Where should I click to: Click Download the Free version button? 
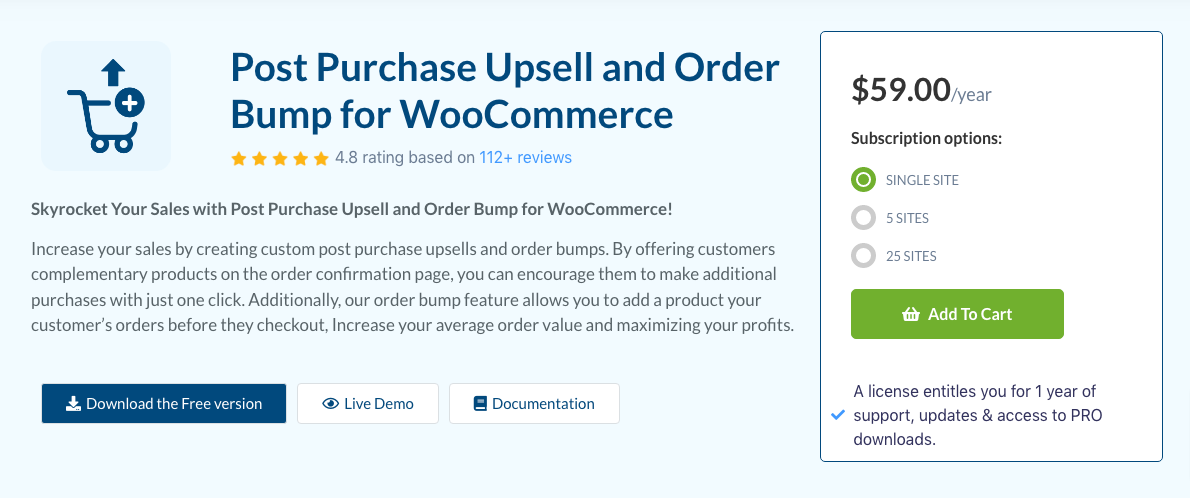point(164,404)
